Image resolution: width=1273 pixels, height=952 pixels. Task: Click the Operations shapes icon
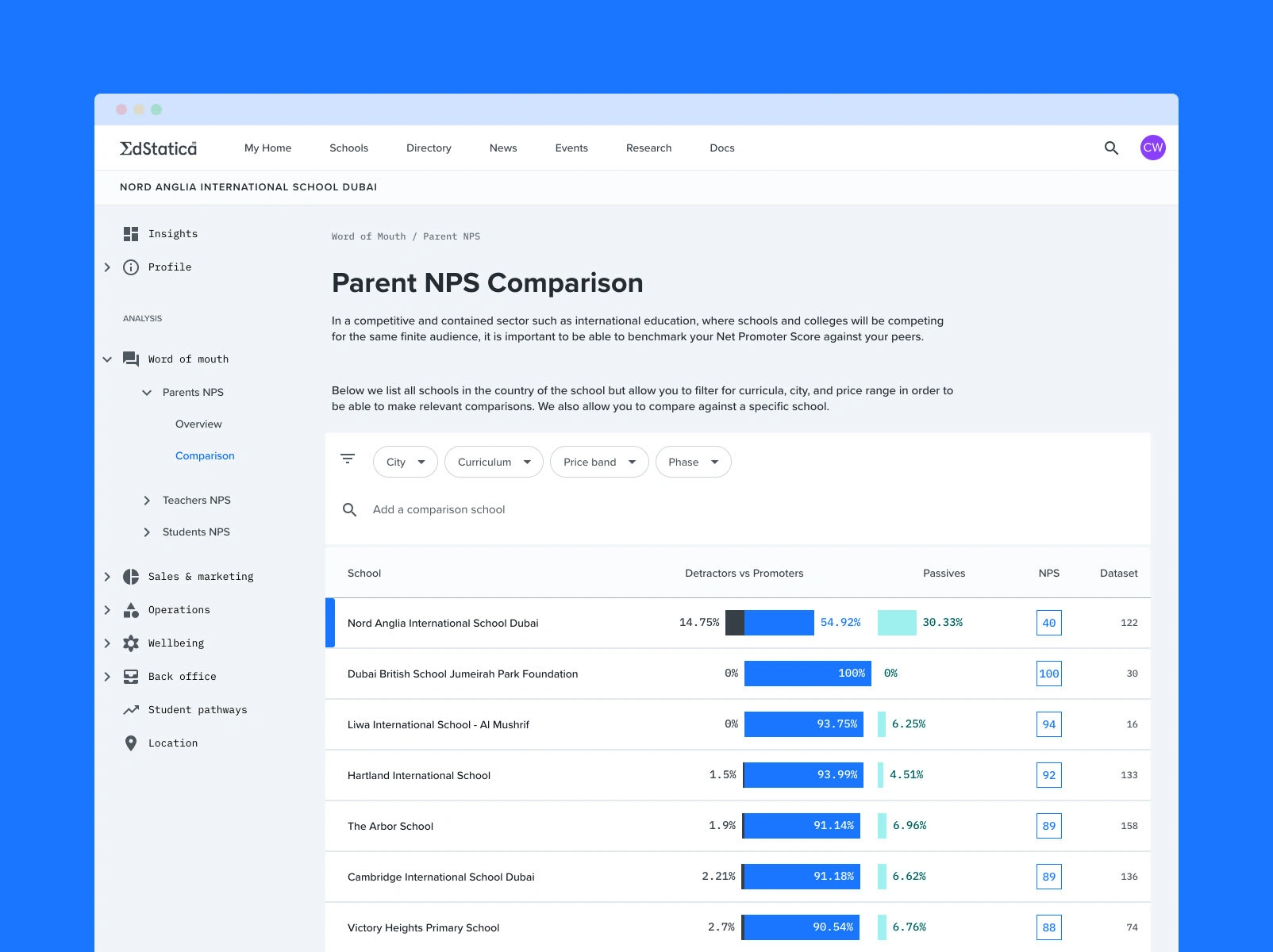pyautogui.click(x=131, y=610)
